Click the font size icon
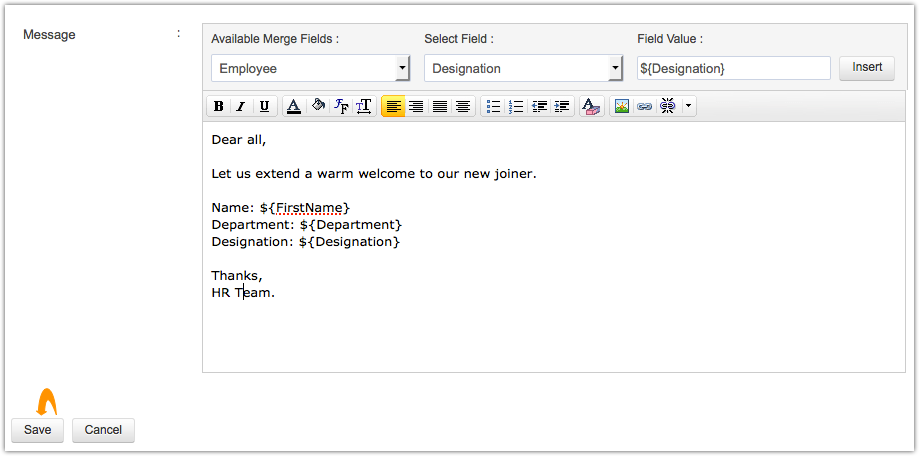Image resolution: width=919 pixels, height=456 pixels. (x=364, y=106)
